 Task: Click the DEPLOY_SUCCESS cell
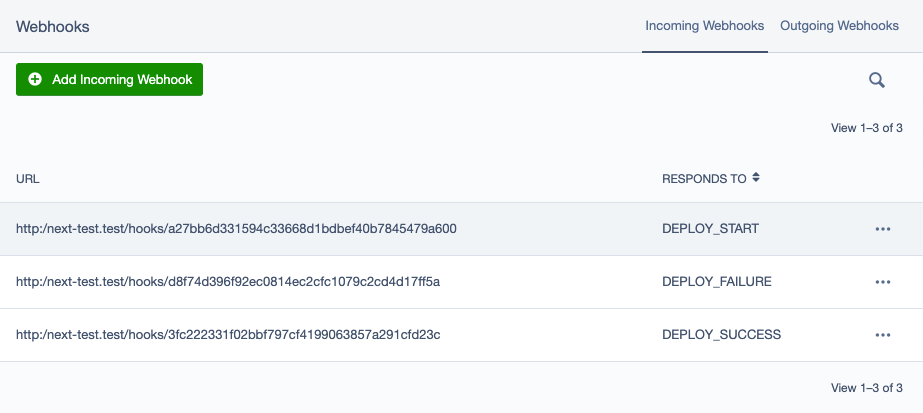tap(722, 335)
